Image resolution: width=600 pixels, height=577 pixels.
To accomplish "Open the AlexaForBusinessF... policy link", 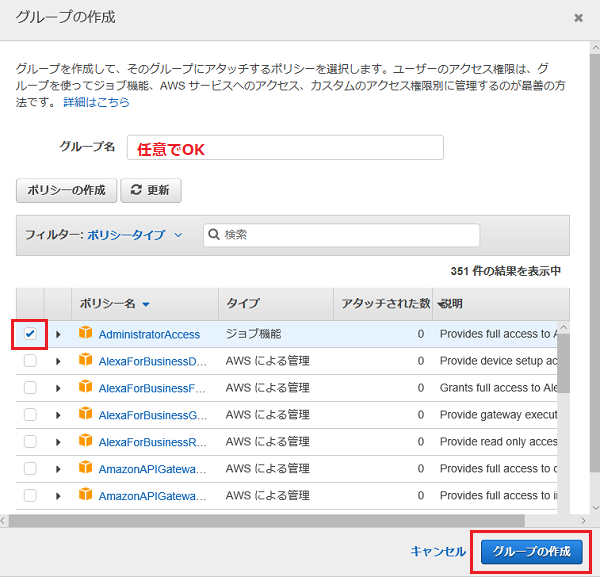I will (x=152, y=388).
